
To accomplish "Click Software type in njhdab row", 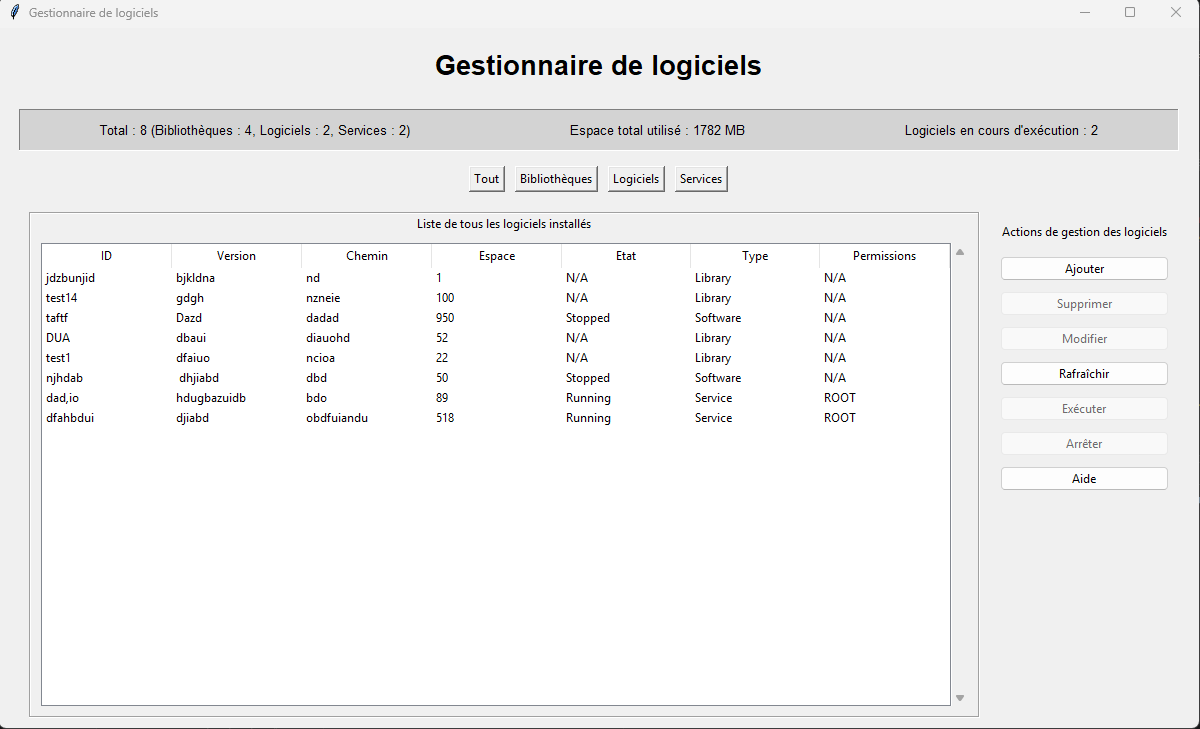I will click(x=718, y=378).
